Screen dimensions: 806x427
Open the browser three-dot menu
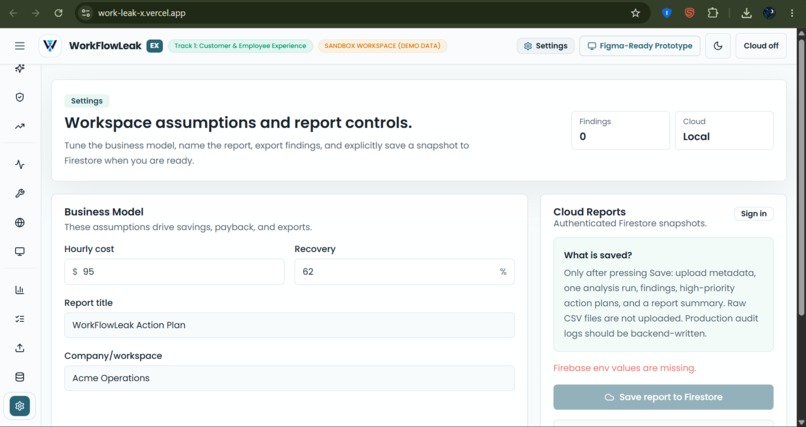792,13
